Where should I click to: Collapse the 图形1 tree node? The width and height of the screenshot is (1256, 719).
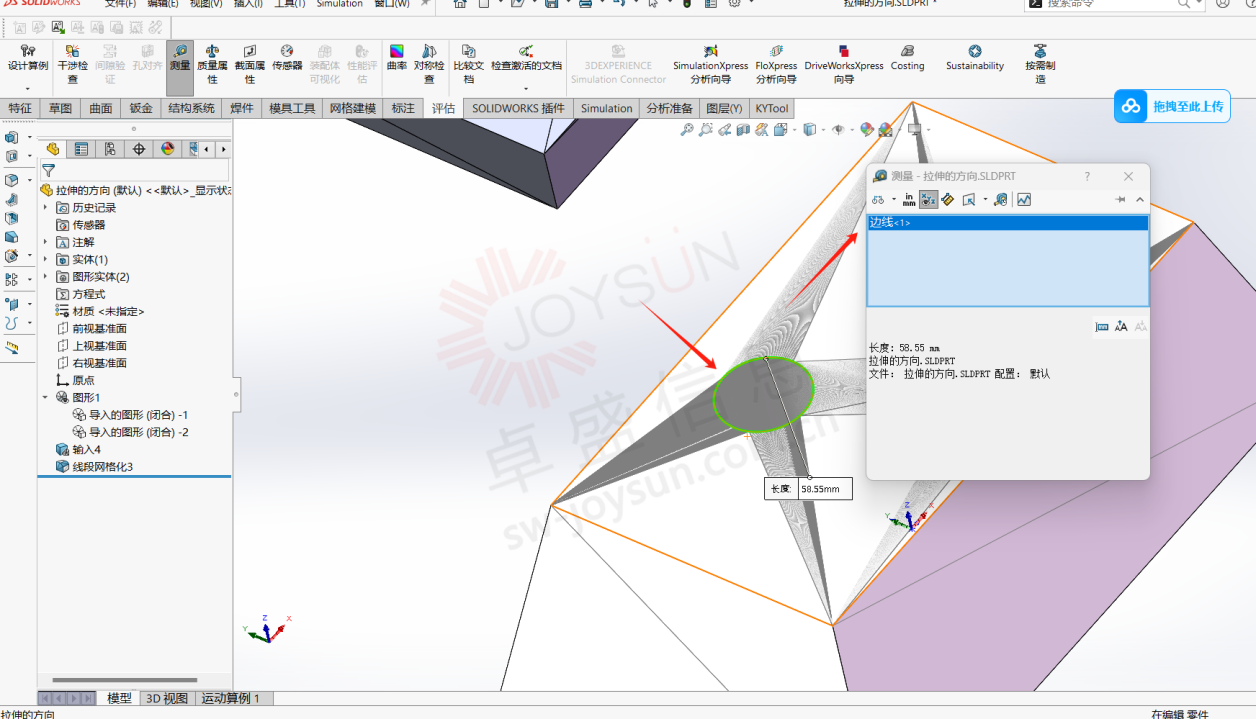pyautogui.click(x=45, y=397)
